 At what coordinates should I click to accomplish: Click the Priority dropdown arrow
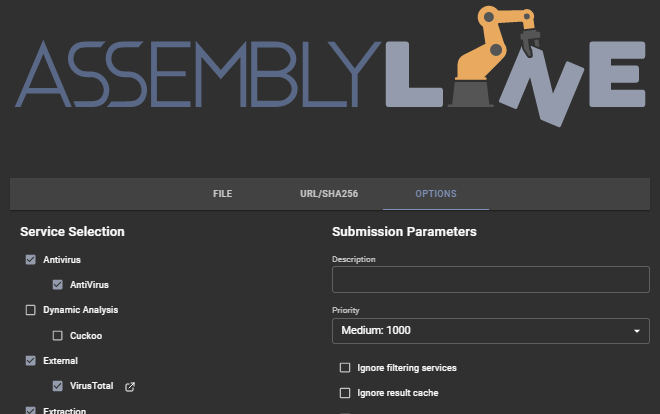pyautogui.click(x=637, y=331)
